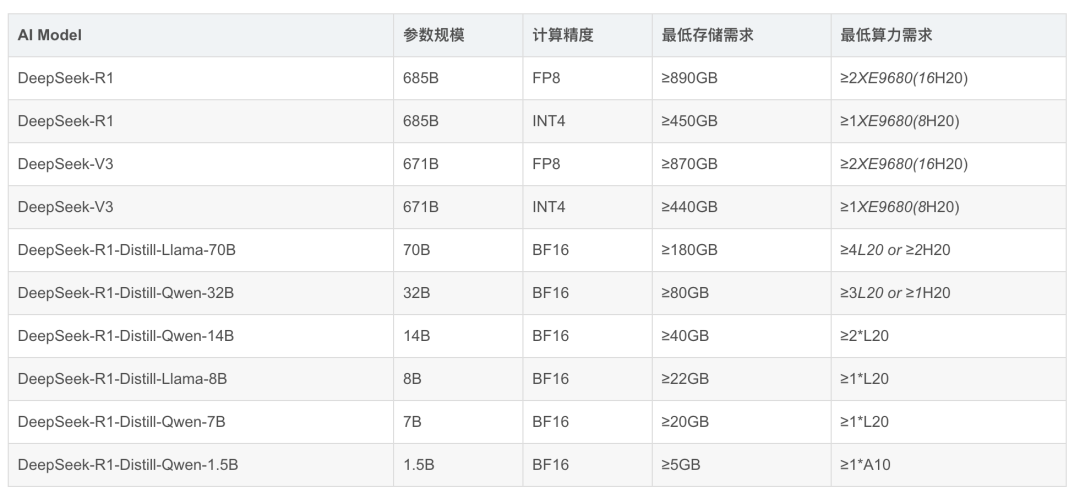This screenshot has width=1080, height=498.
Task: Click the 最低存储需求 column header
Action: pyautogui.click(x=707, y=35)
